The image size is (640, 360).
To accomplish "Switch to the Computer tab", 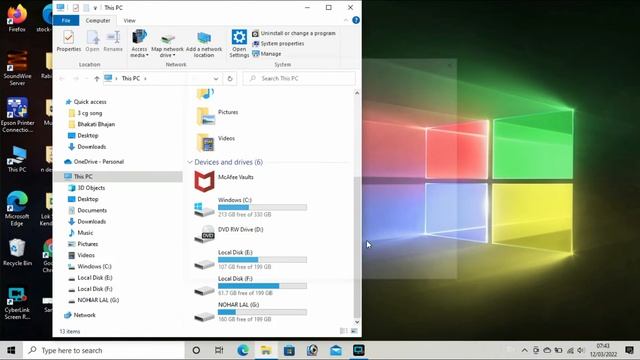I will (x=98, y=20).
